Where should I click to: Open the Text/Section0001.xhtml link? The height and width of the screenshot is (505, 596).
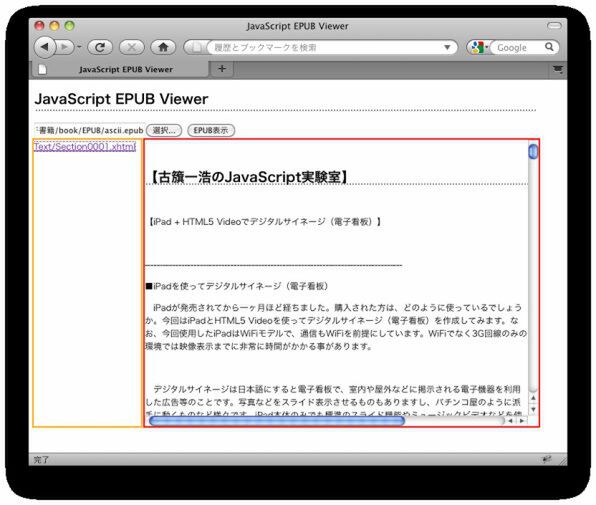(85, 146)
